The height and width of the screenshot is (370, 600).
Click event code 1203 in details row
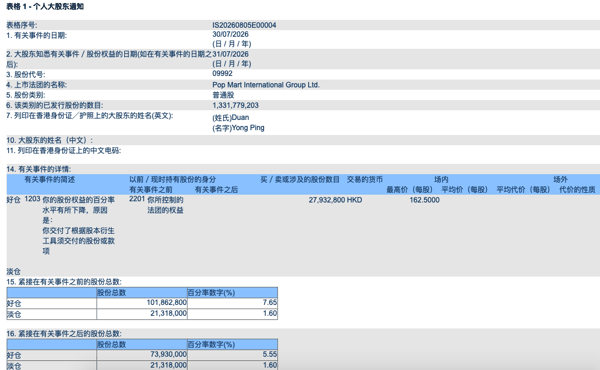point(32,199)
